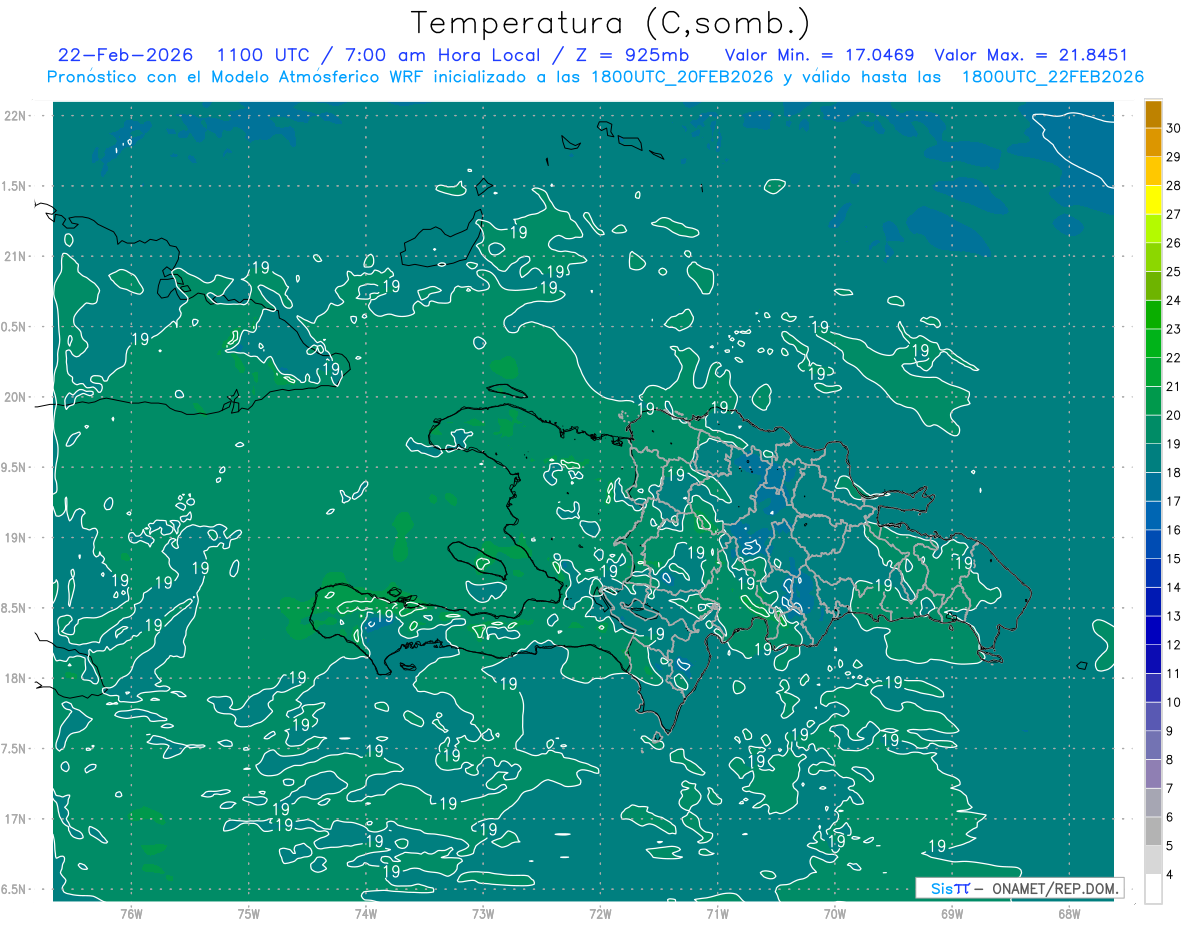Click the yellow legend swatch between 27 and 28
The height and width of the screenshot is (927, 1200).
click(x=1154, y=199)
